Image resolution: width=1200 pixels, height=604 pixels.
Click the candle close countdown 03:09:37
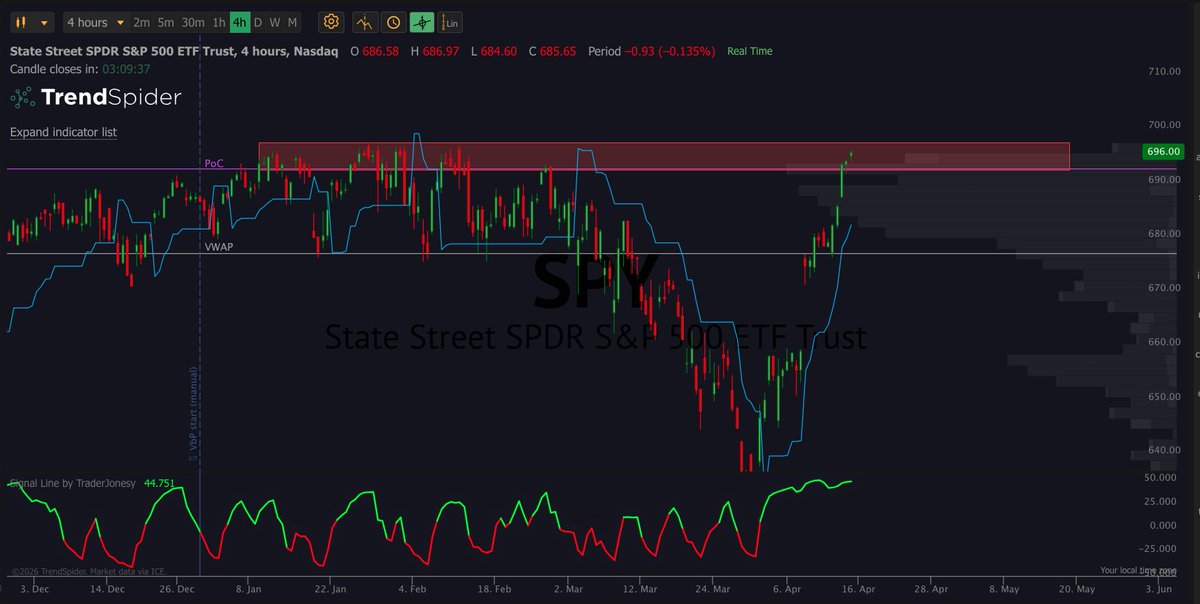click(x=126, y=69)
